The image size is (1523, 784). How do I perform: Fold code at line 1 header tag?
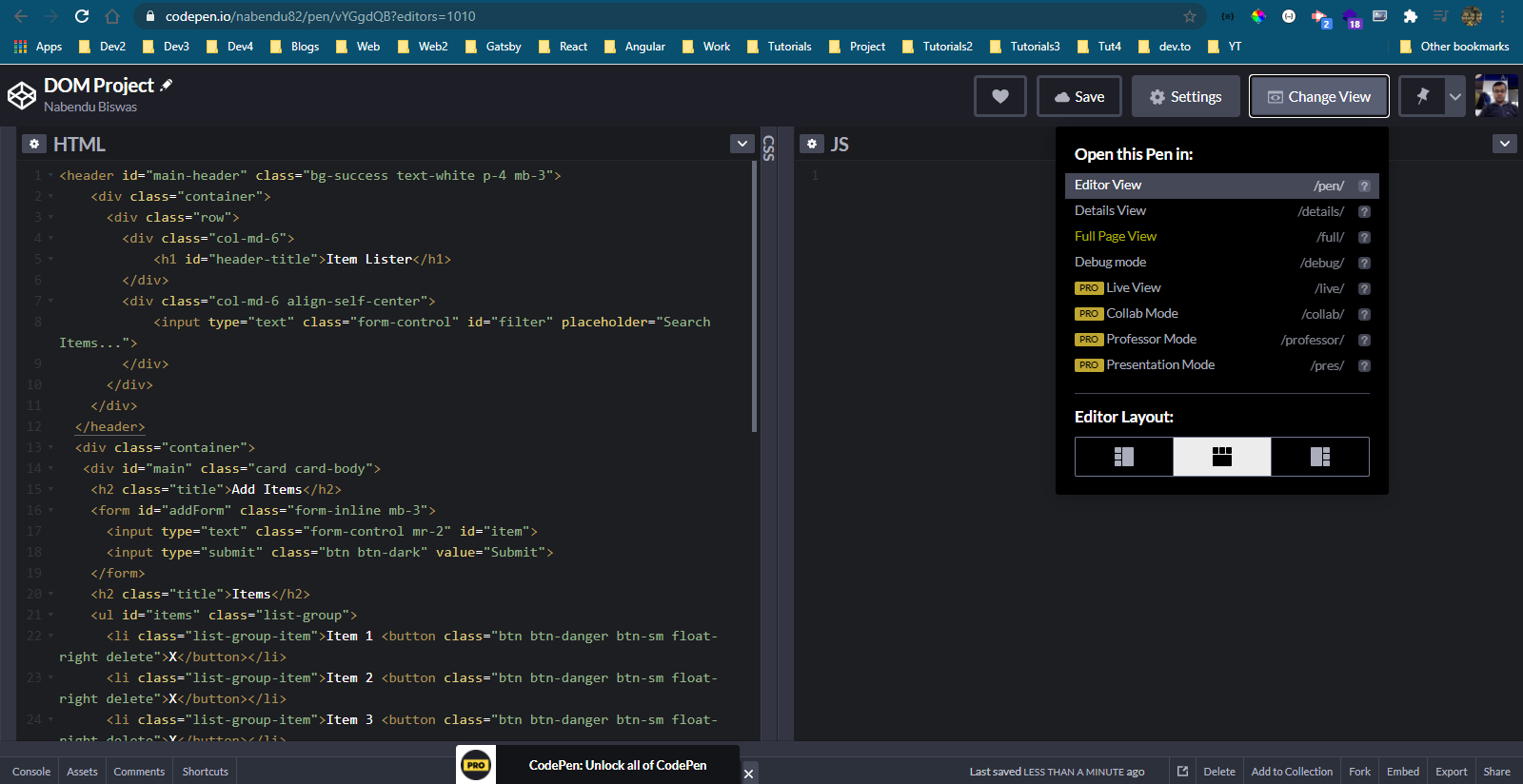(x=50, y=175)
